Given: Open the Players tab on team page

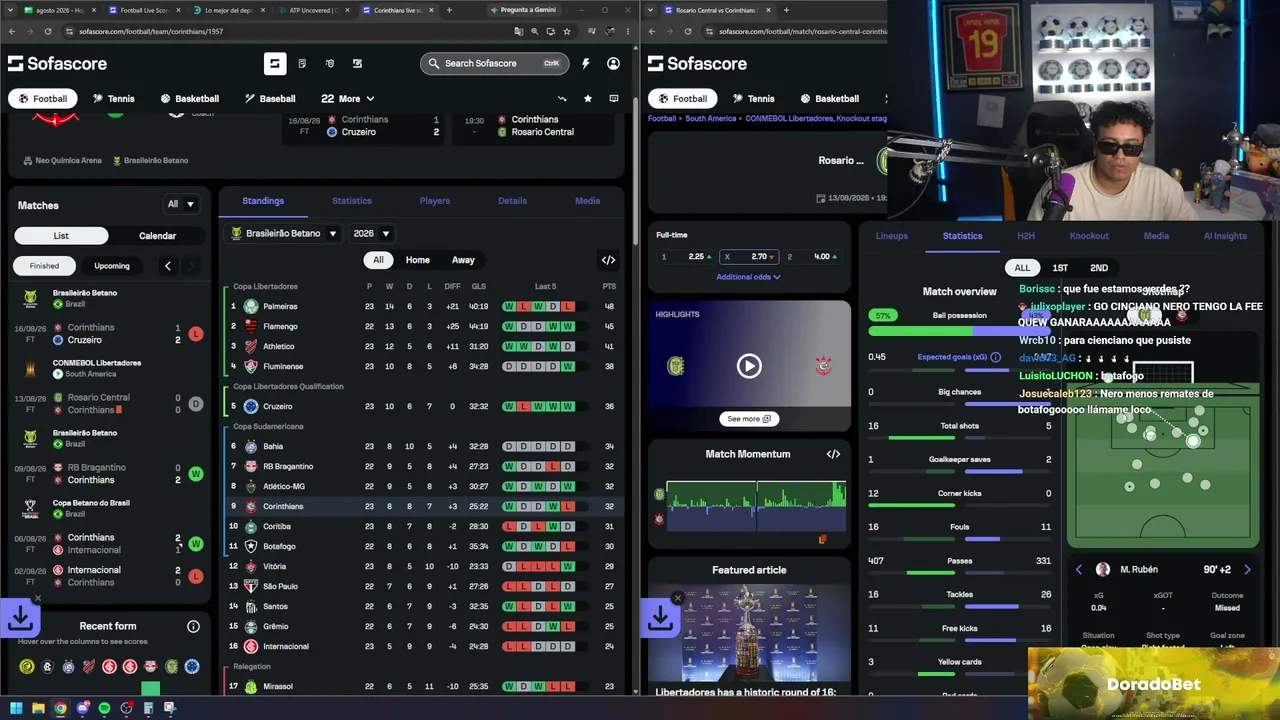Looking at the screenshot, I should [x=434, y=201].
